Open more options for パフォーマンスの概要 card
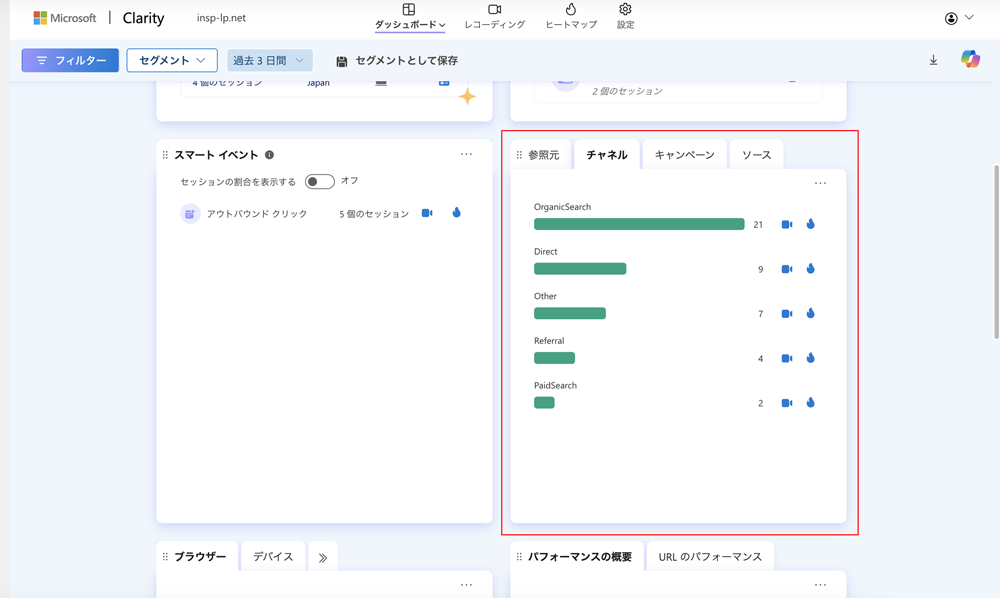The height and width of the screenshot is (598, 1000). coord(820,585)
